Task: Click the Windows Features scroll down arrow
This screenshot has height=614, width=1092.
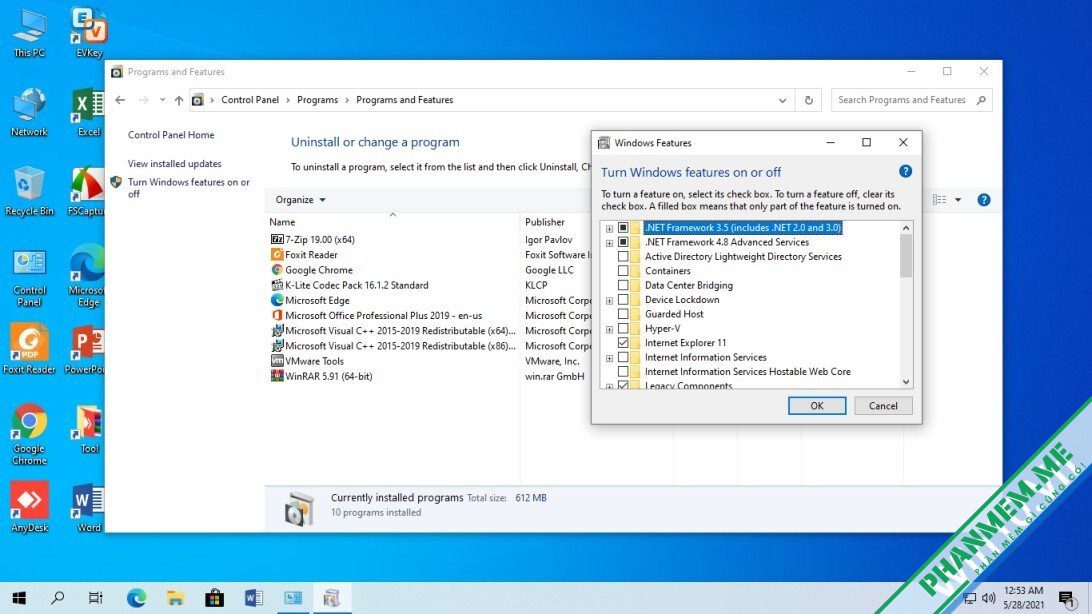Action: click(x=905, y=381)
